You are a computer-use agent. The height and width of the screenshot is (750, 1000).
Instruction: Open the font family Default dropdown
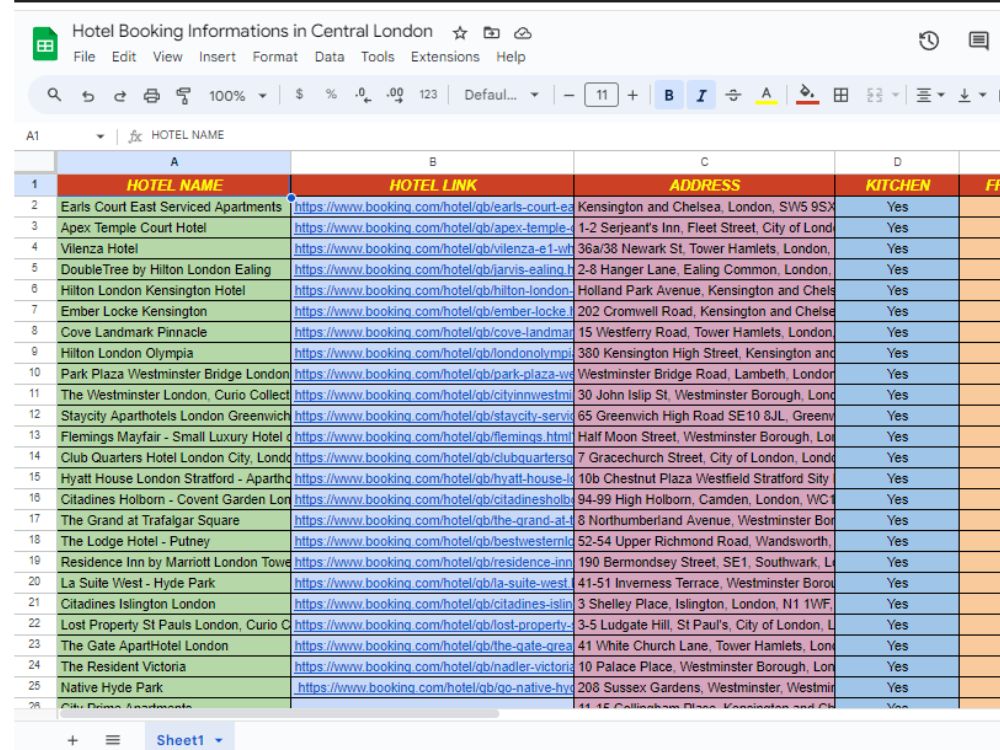point(501,95)
